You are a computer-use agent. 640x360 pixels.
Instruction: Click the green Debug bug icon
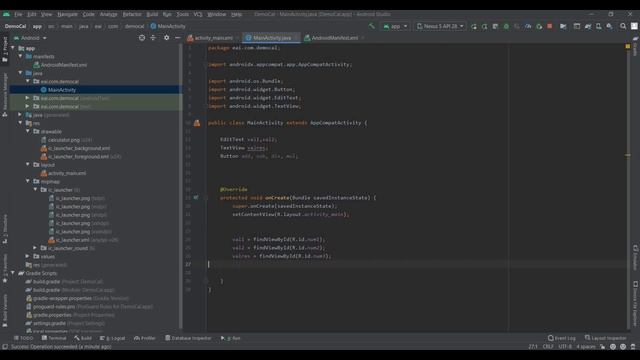[506, 26]
